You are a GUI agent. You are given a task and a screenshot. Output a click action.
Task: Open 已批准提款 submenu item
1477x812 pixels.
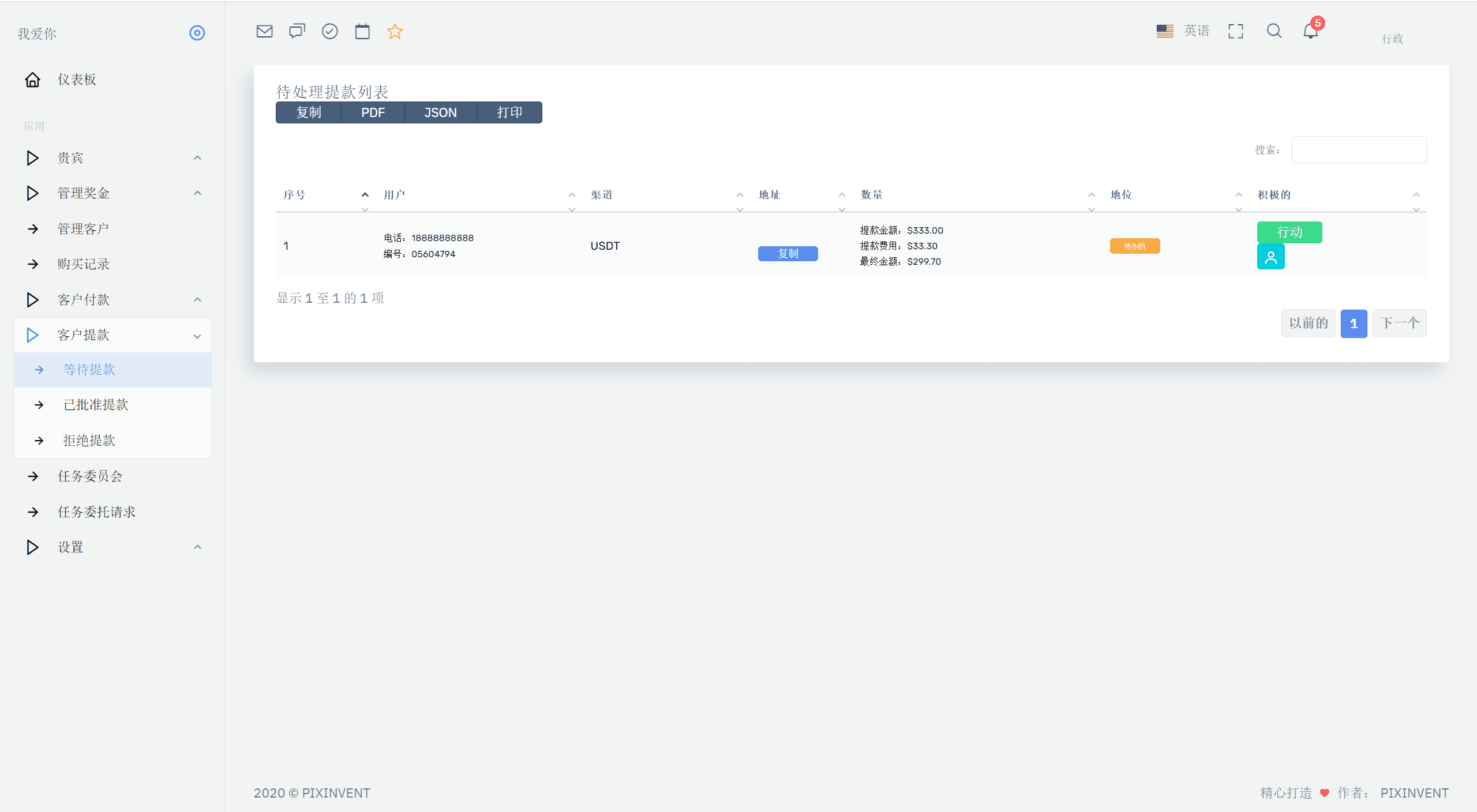[96, 405]
